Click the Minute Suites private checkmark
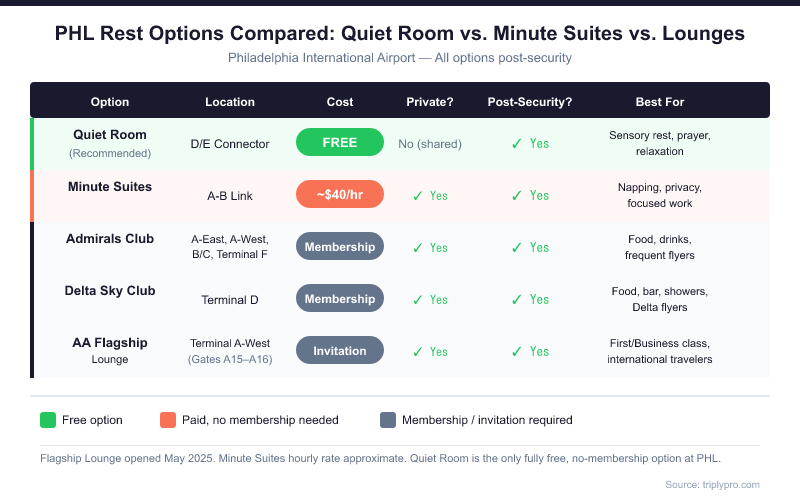 (x=417, y=196)
